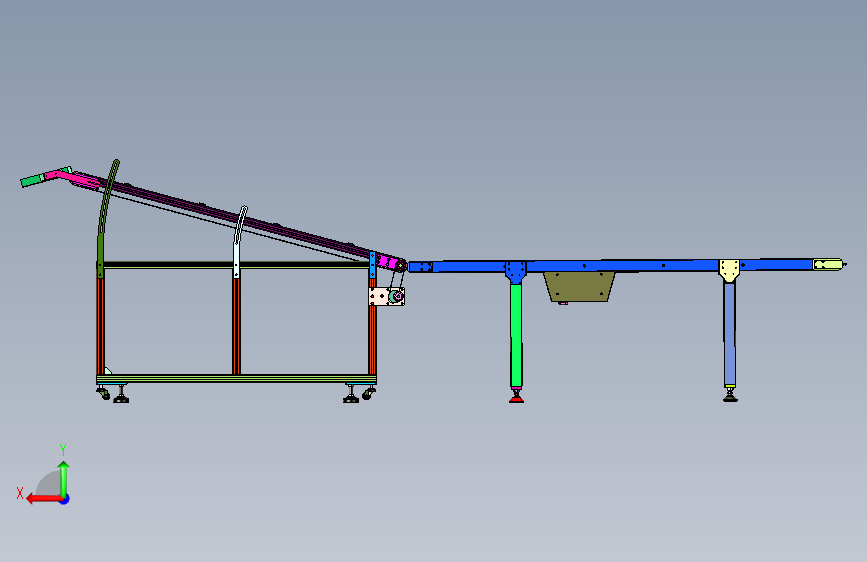867x562 pixels.
Task: Select the yellow end cap of blue beam
Action: tap(828, 264)
